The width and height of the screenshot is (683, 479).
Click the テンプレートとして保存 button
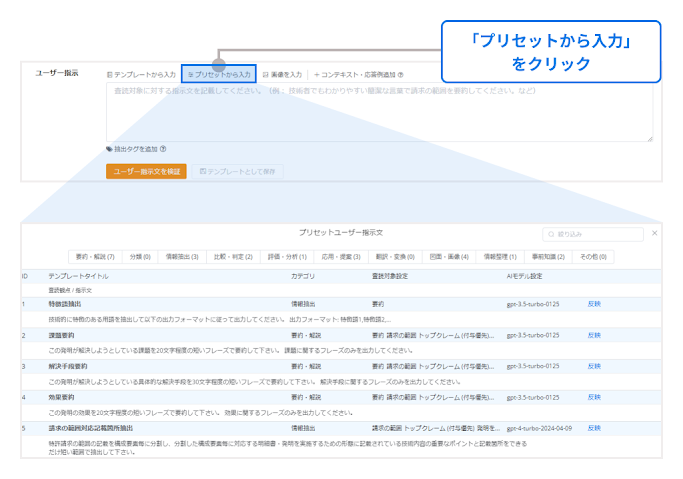click(x=237, y=171)
